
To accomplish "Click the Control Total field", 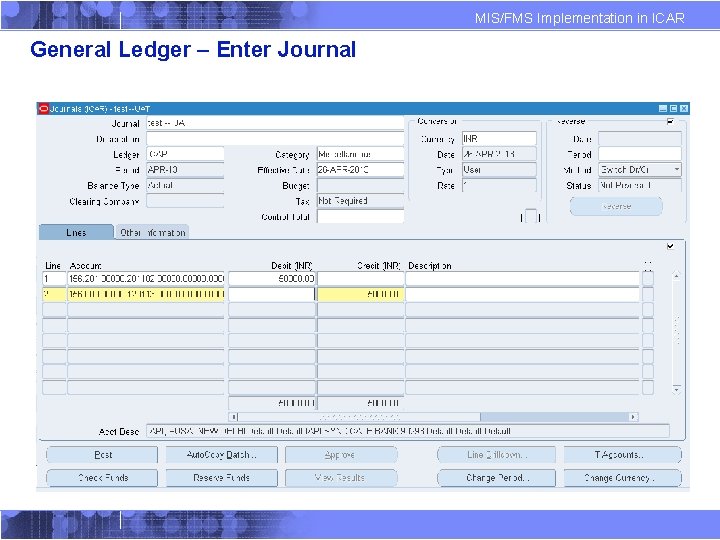I will pyautogui.click(x=360, y=217).
